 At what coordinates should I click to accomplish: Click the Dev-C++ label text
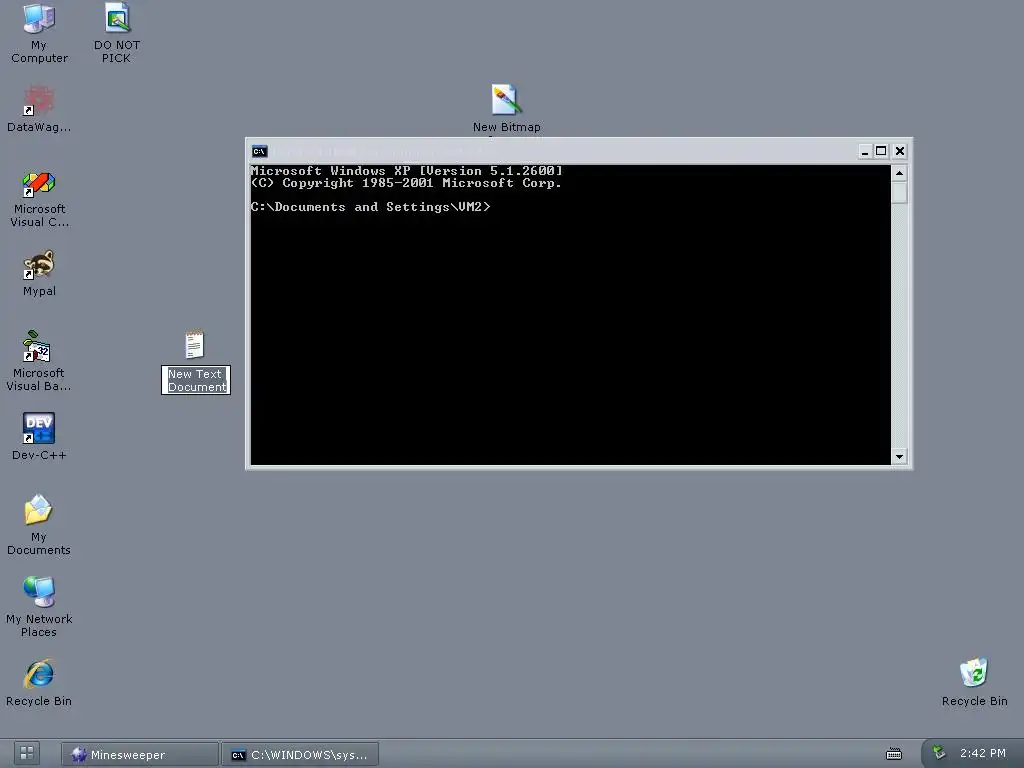[39, 455]
